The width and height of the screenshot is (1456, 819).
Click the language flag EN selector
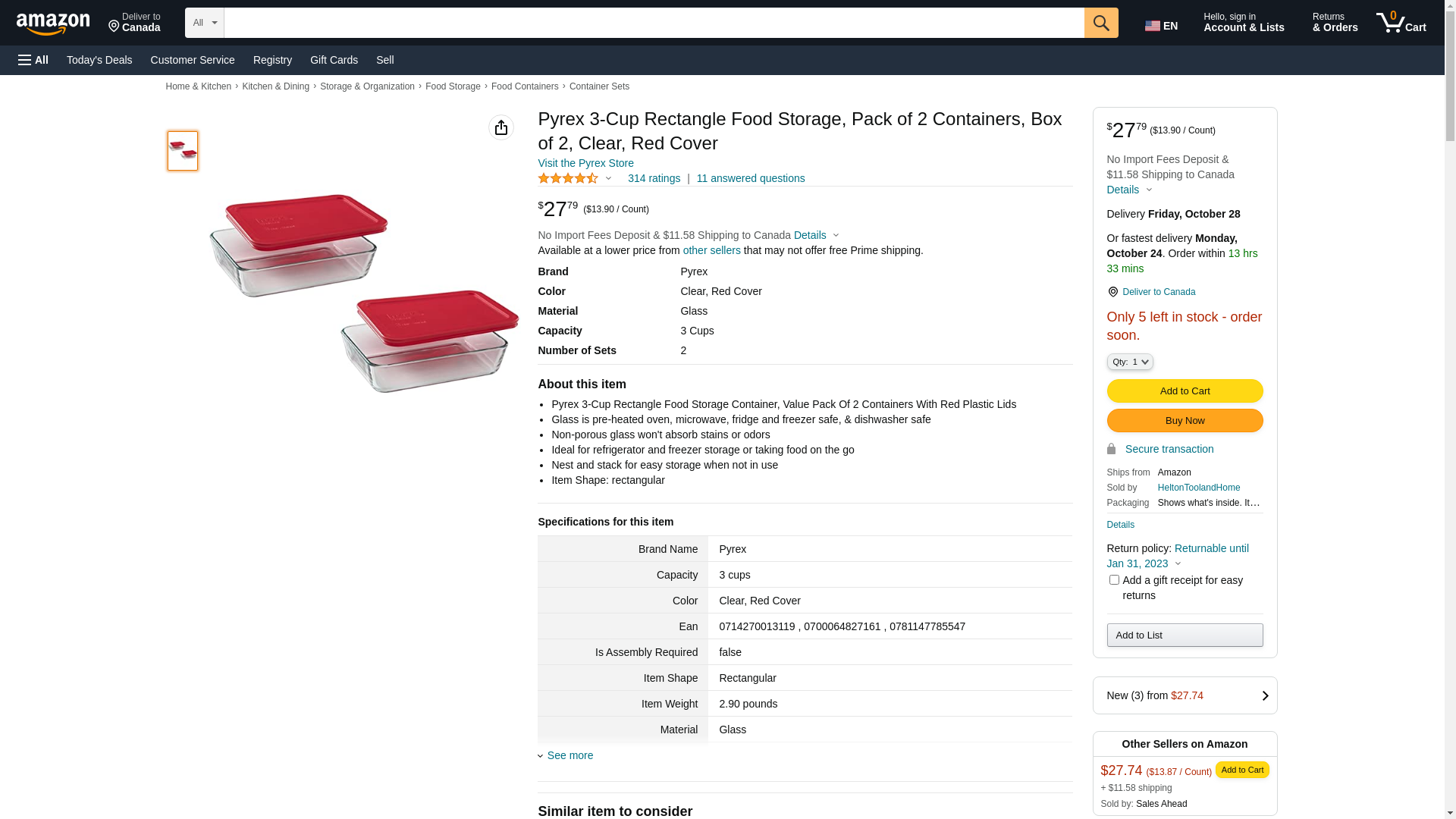[1161, 26]
